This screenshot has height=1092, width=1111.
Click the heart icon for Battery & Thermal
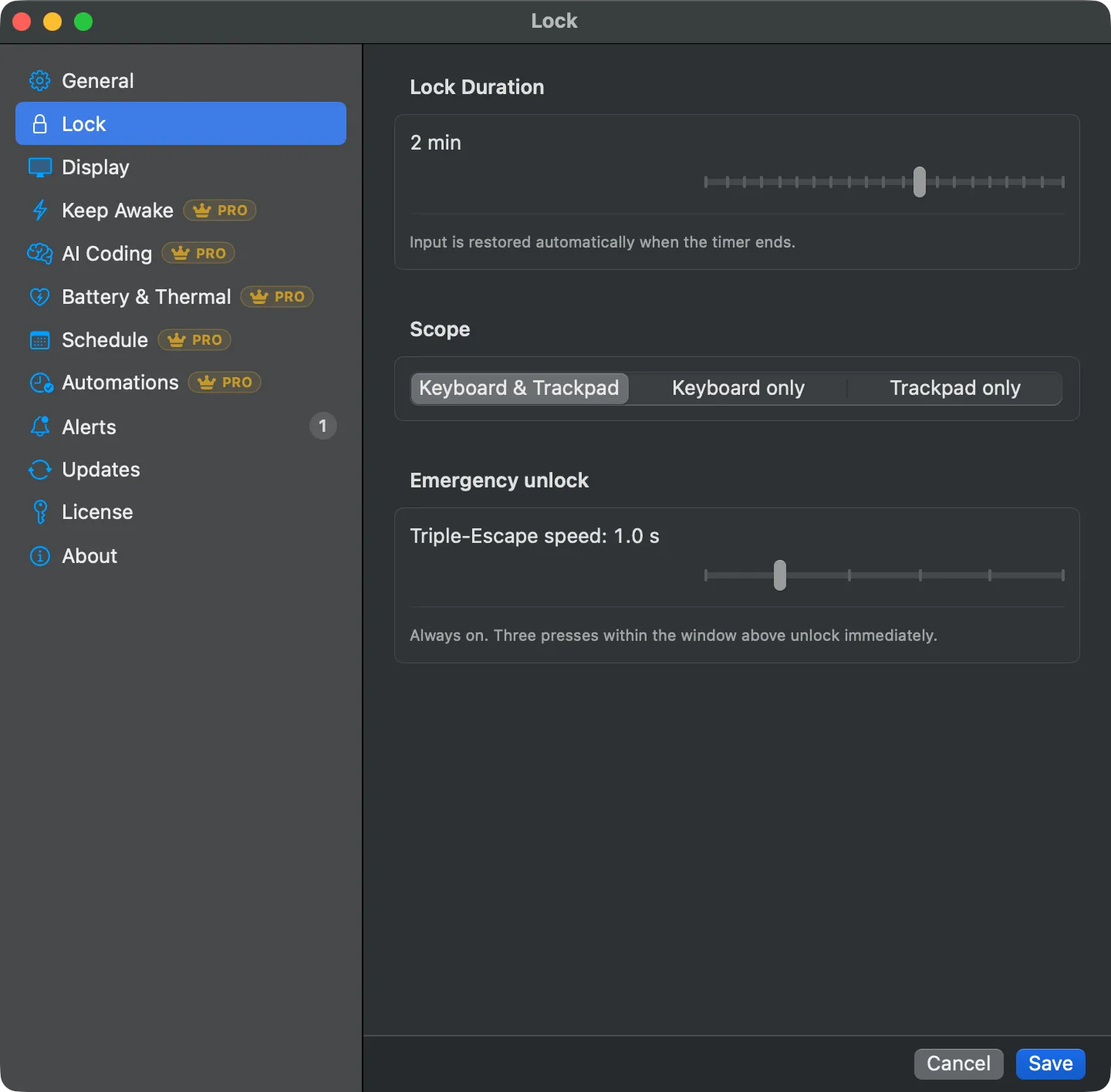click(39, 297)
